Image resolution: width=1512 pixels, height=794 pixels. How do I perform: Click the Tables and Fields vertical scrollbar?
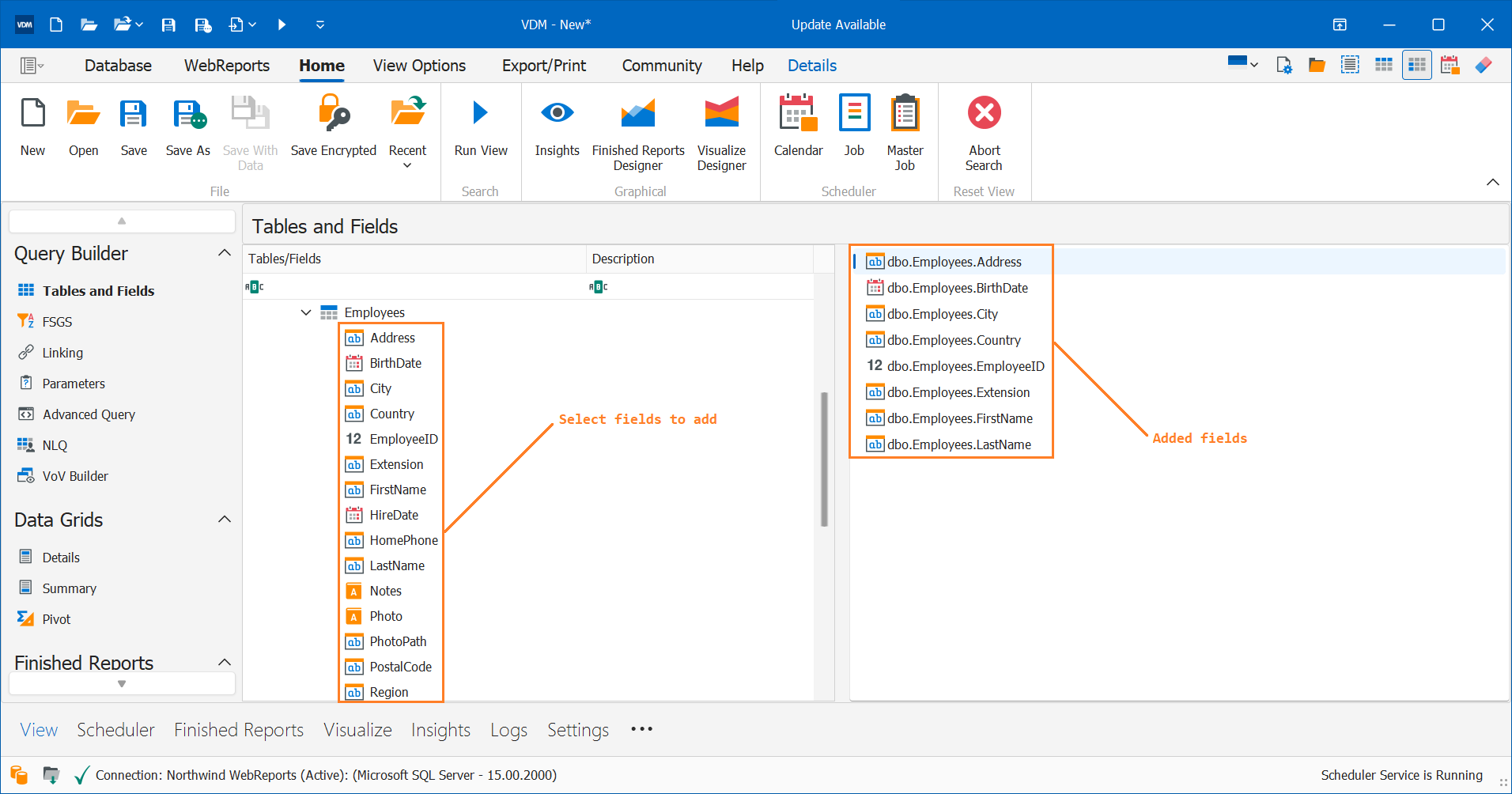(x=824, y=459)
